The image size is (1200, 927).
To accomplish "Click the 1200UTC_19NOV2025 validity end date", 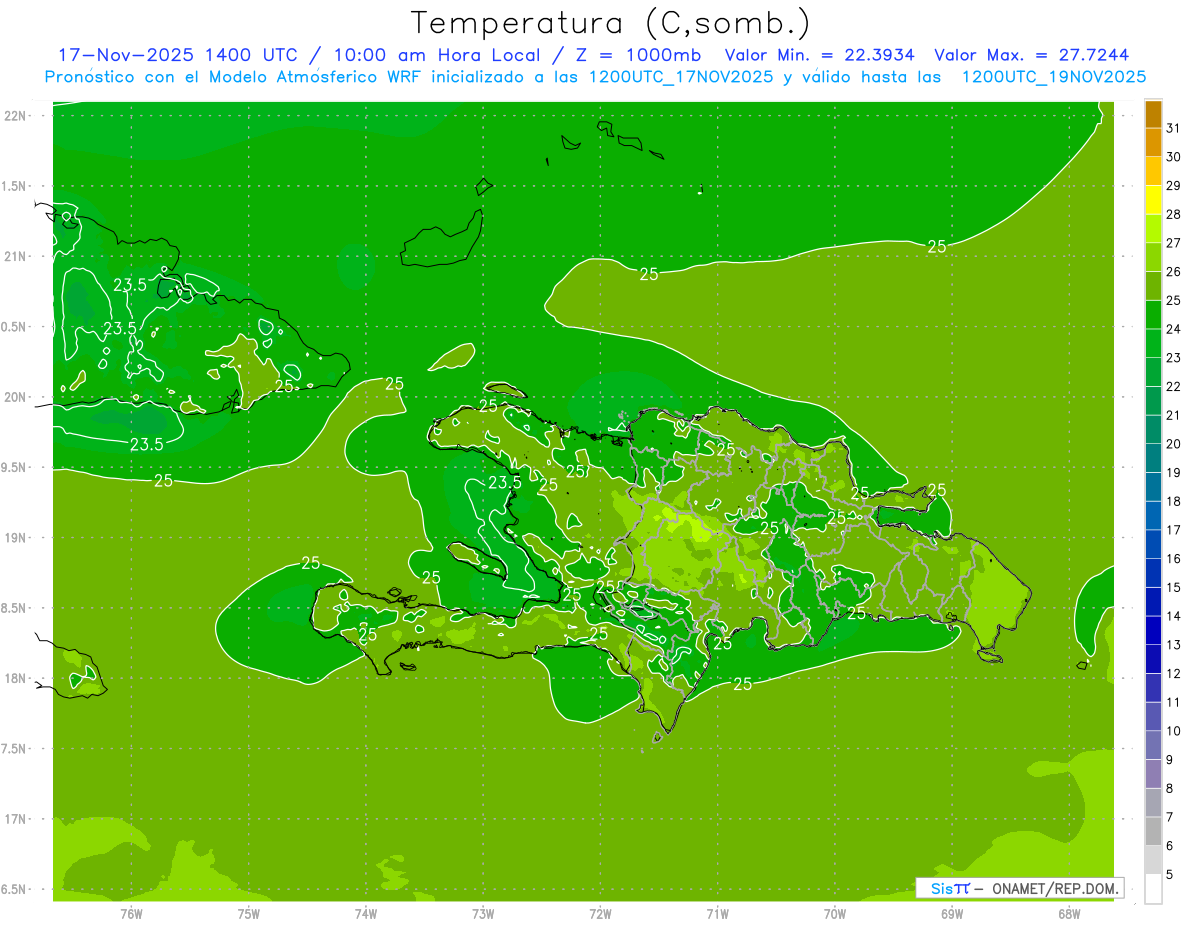I will [x=1053, y=77].
